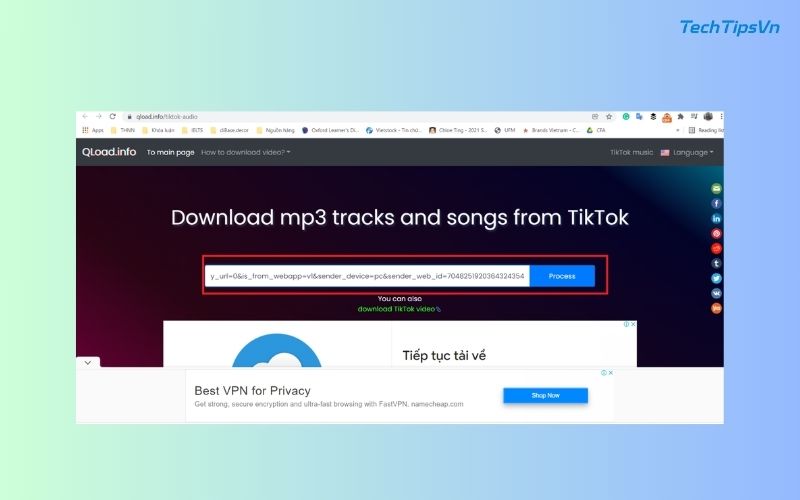Click the TikTok URL input field
This screenshot has width=800, height=500.
(x=367, y=276)
